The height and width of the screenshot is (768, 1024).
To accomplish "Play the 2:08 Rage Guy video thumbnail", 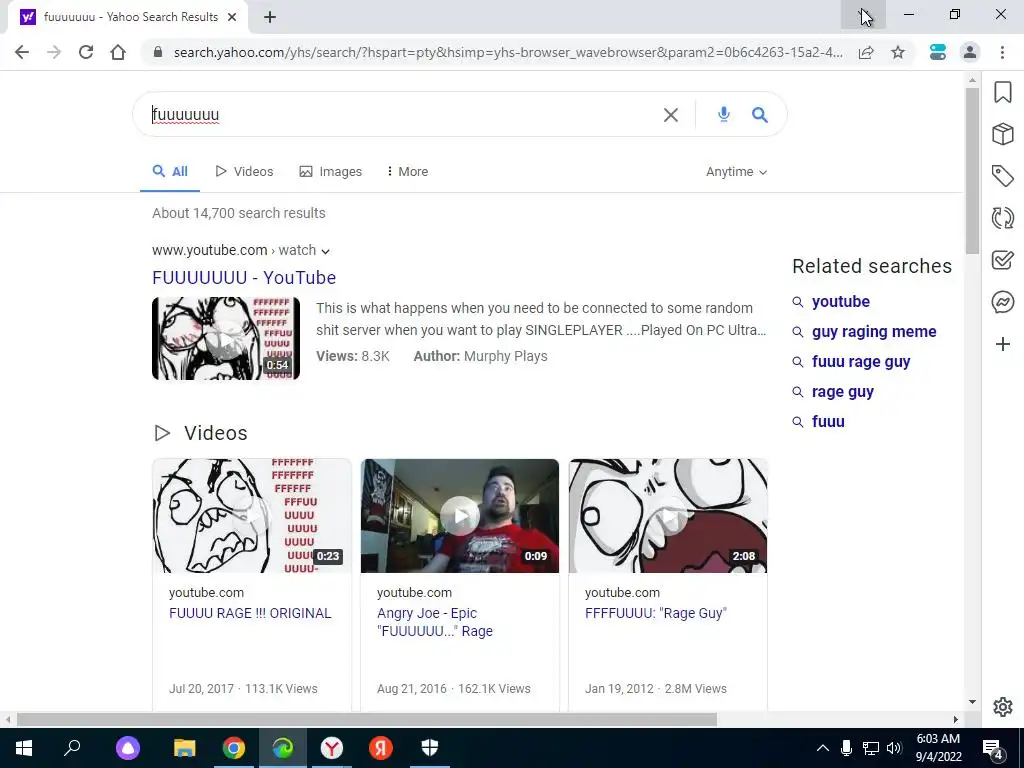I will [668, 516].
